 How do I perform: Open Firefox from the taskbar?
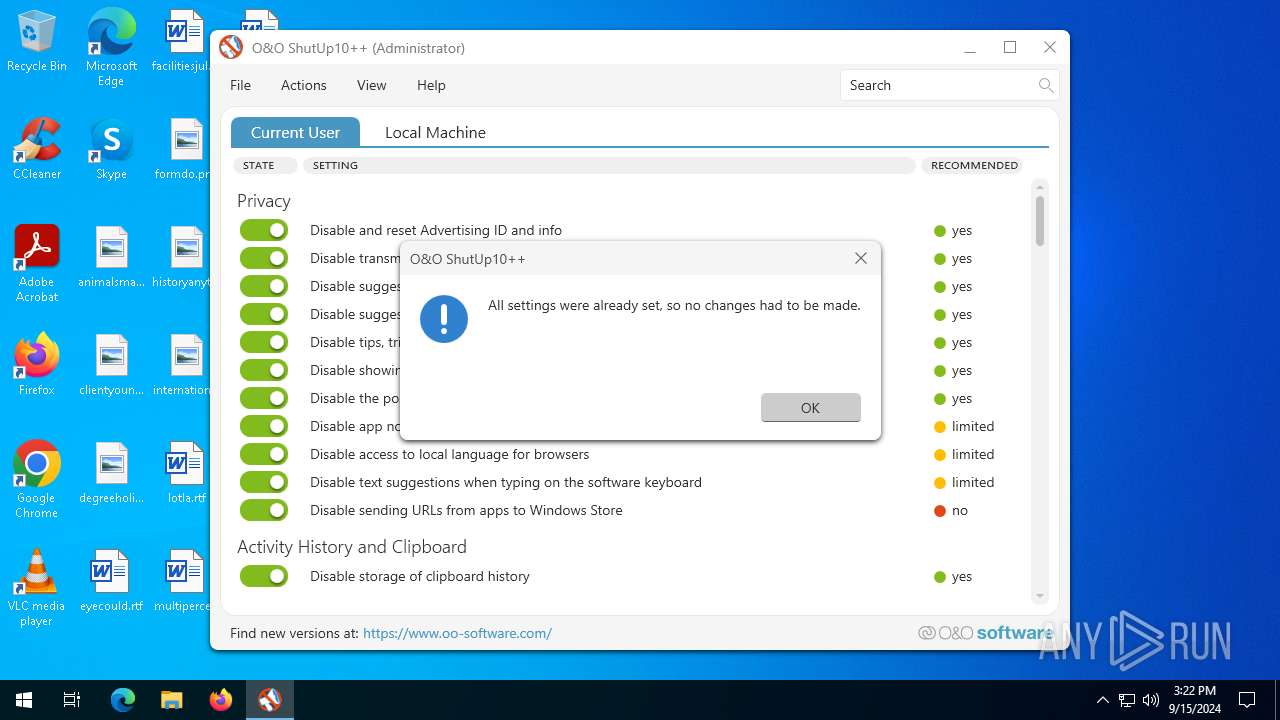[221, 700]
